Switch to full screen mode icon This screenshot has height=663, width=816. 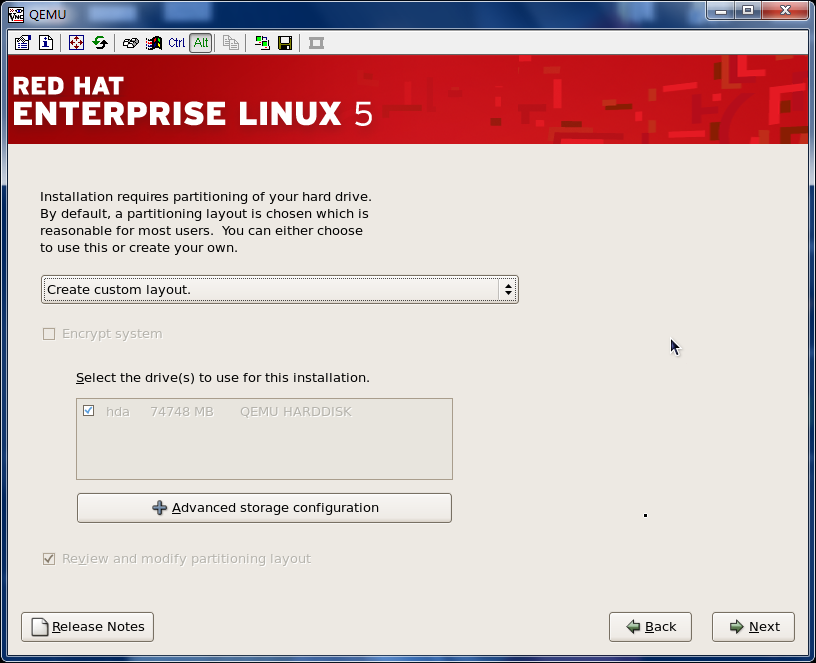(x=76, y=43)
